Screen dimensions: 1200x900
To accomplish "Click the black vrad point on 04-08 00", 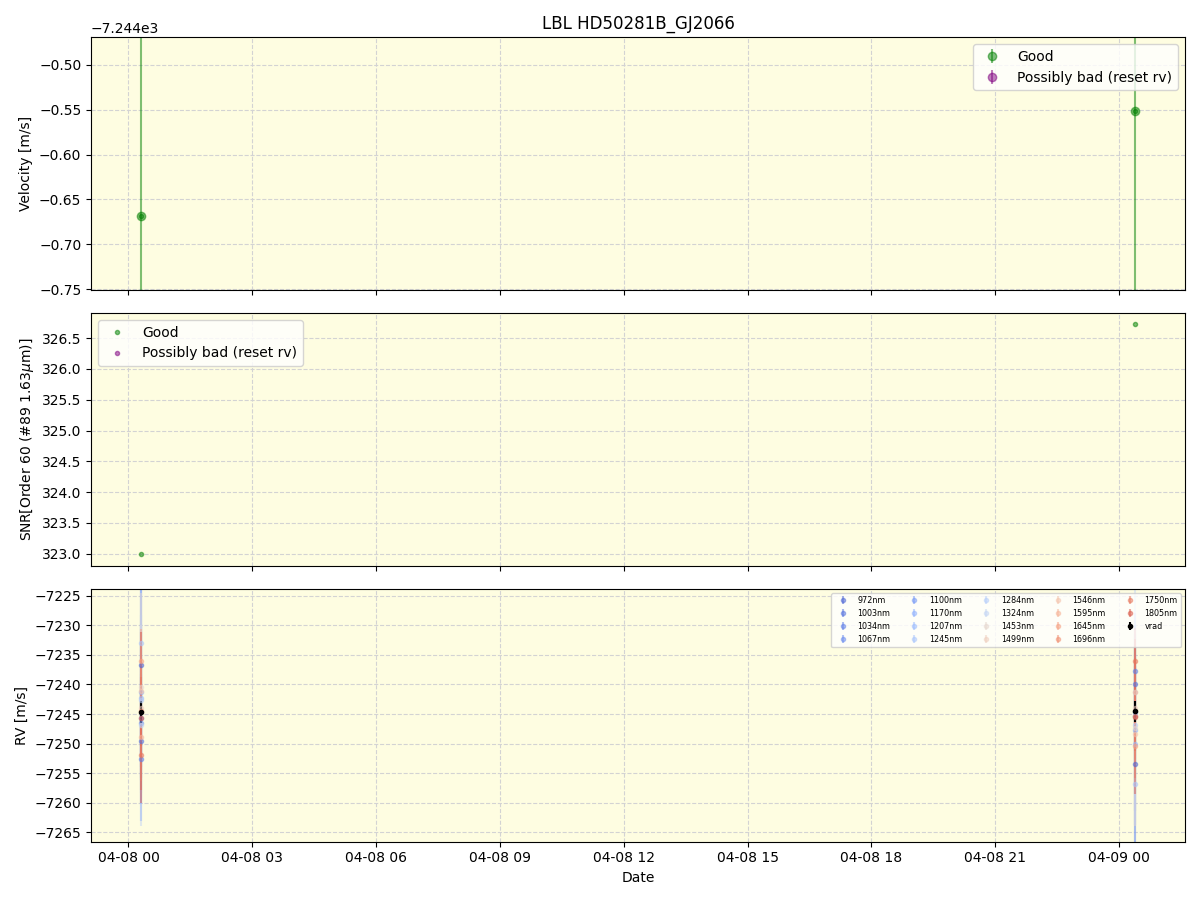I will pos(141,712).
